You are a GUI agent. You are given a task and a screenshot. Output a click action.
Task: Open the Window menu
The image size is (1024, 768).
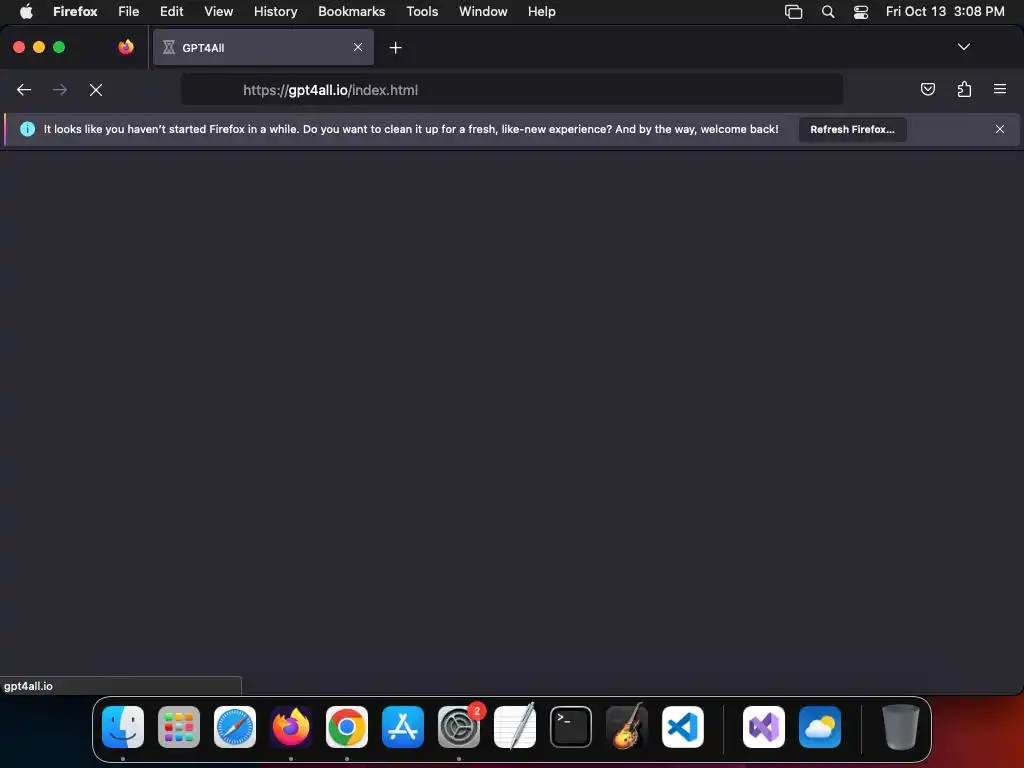point(483,11)
